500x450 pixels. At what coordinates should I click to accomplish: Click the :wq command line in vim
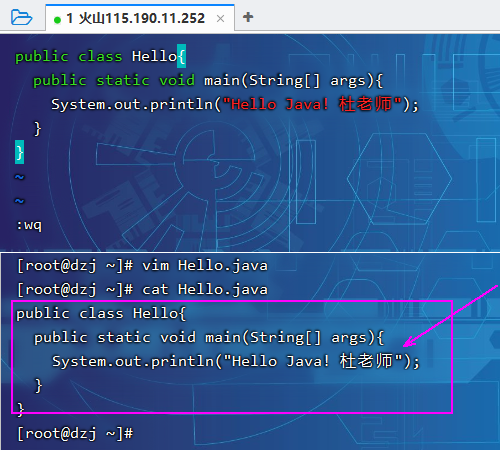[x=29, y=225]
